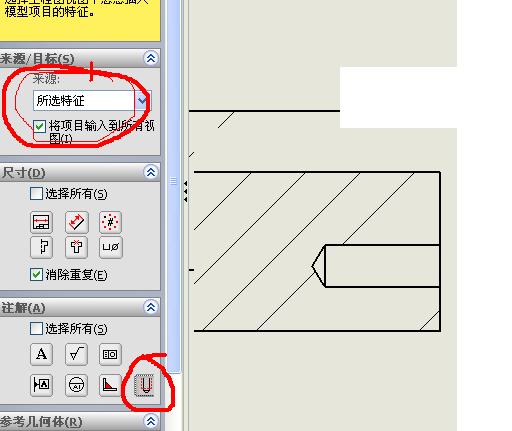Select the Notes annotation icon (A)
The height and width of the screenshot is (431, 512).
(x=41, y=354)
